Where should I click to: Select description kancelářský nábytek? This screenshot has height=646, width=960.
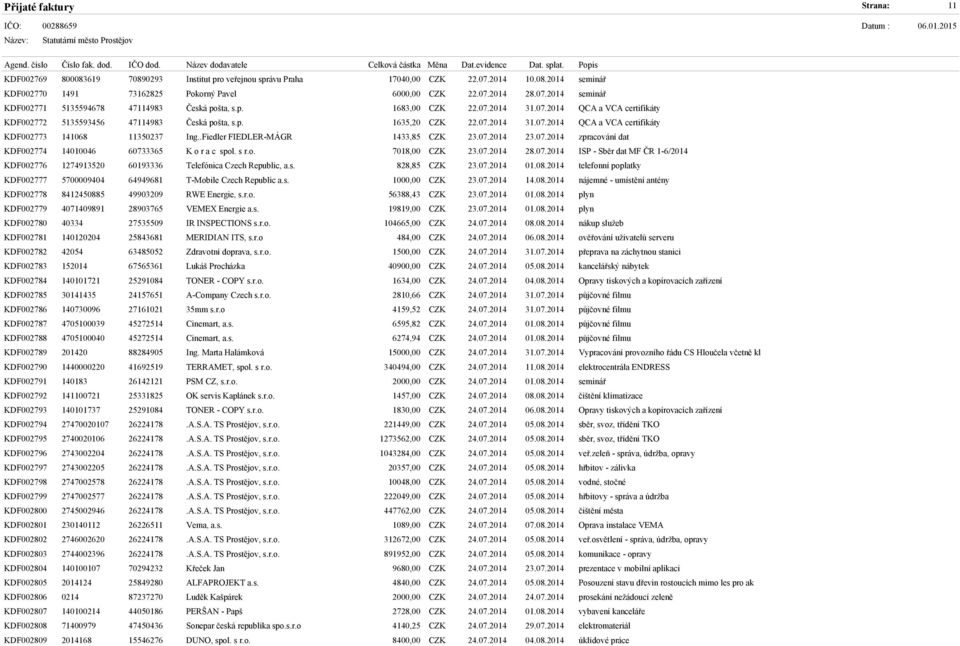613,266
